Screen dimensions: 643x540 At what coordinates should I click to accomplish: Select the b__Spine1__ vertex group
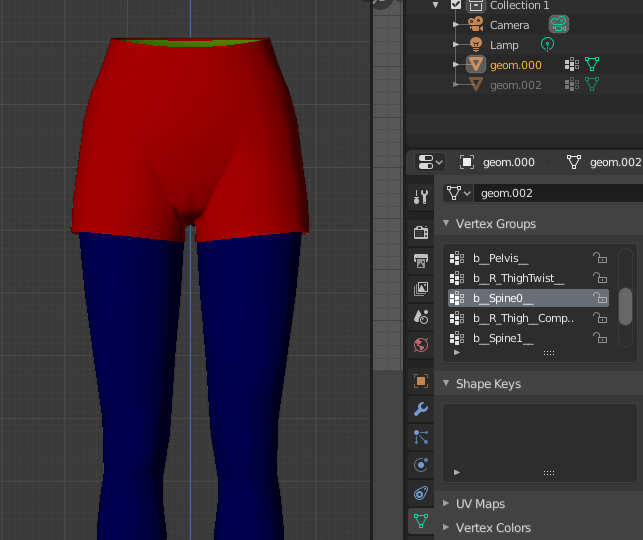[528, 338]
